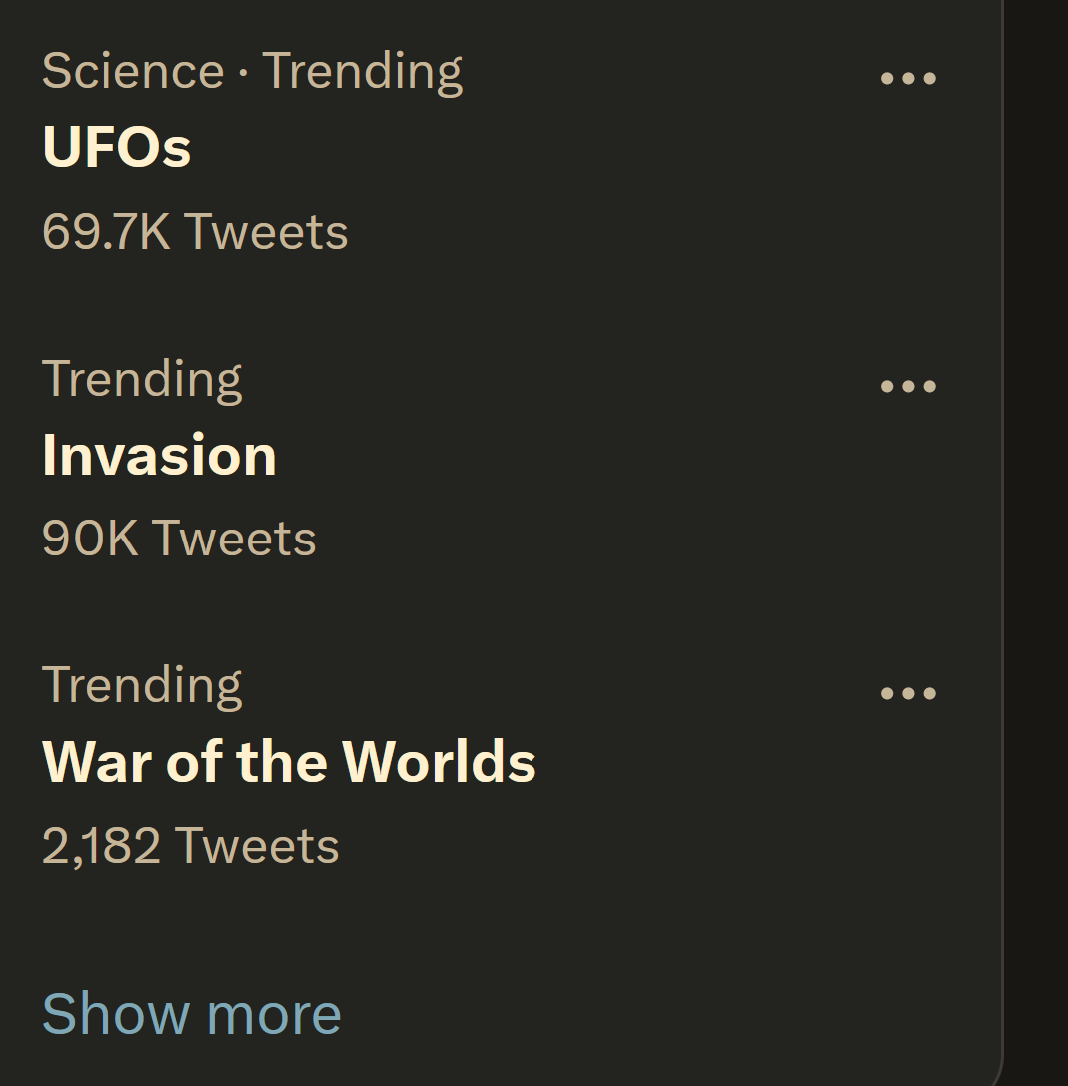
Task: Click Show more trends link
Action: 191,1013
